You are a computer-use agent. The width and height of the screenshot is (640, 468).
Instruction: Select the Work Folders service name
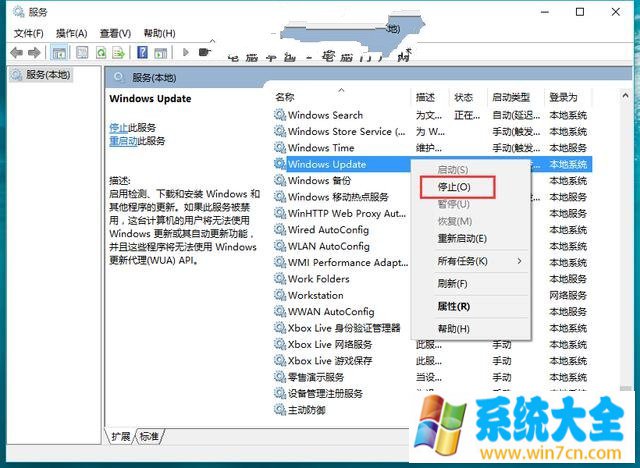point(319,279)
